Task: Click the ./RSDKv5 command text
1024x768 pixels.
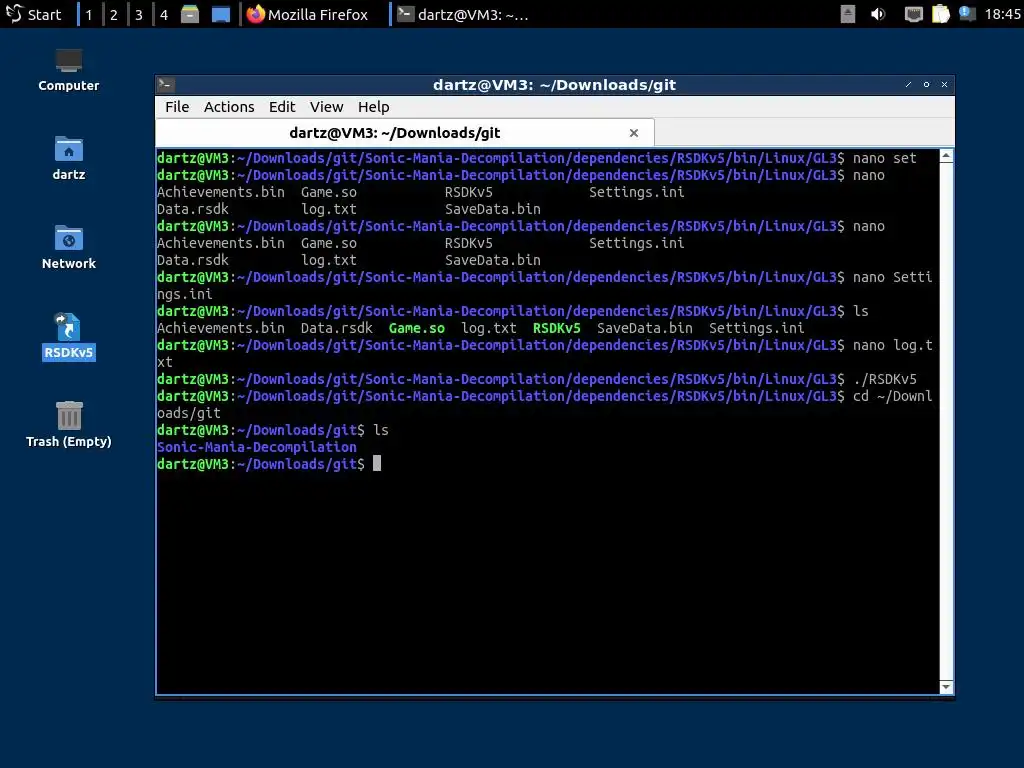Action: pos(885,379)
